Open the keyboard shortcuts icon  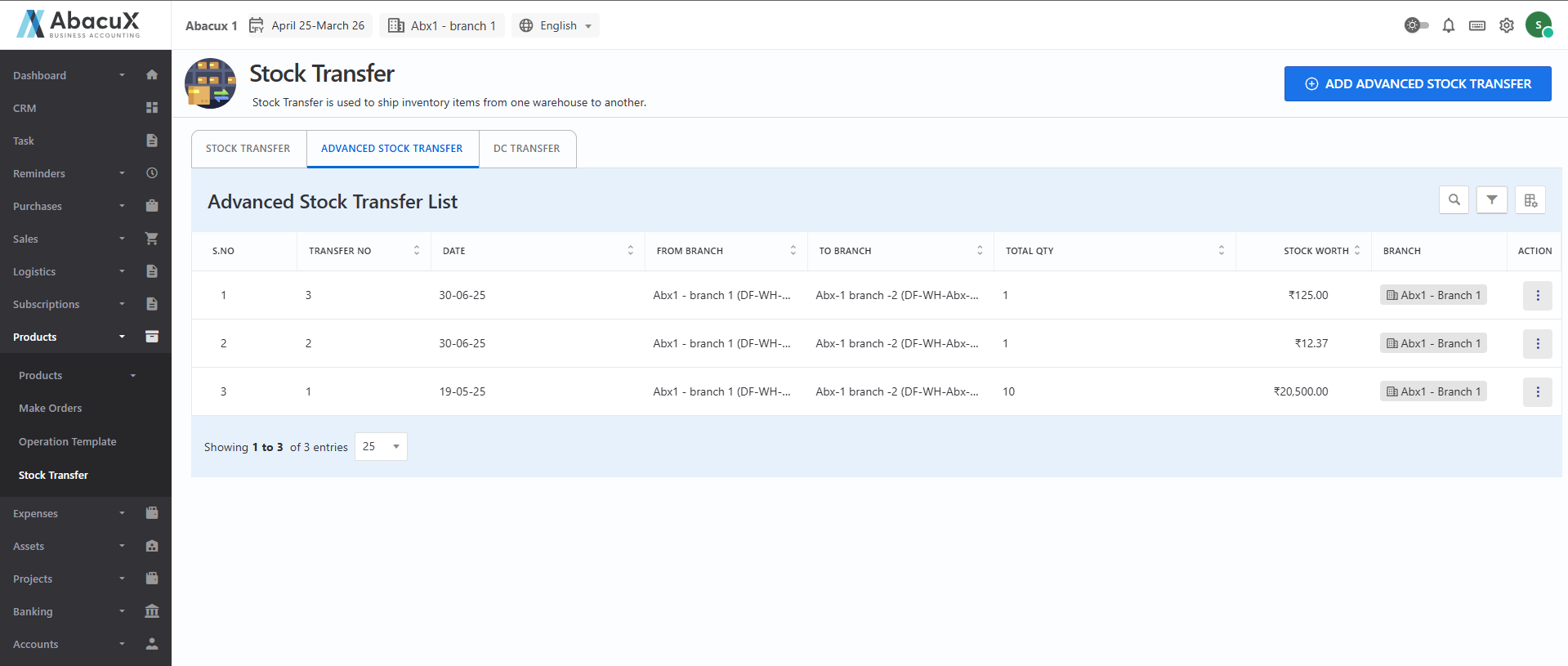pyautogui.click(x=1476, y=25)
